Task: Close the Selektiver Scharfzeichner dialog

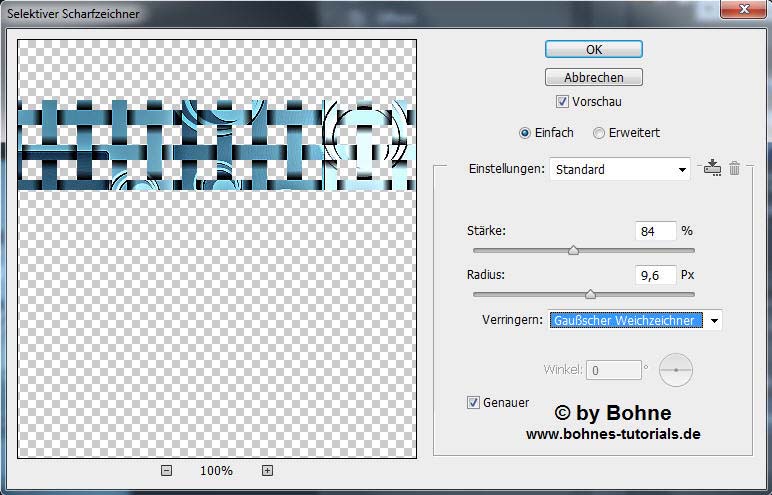Action: (x=744, y=14)
